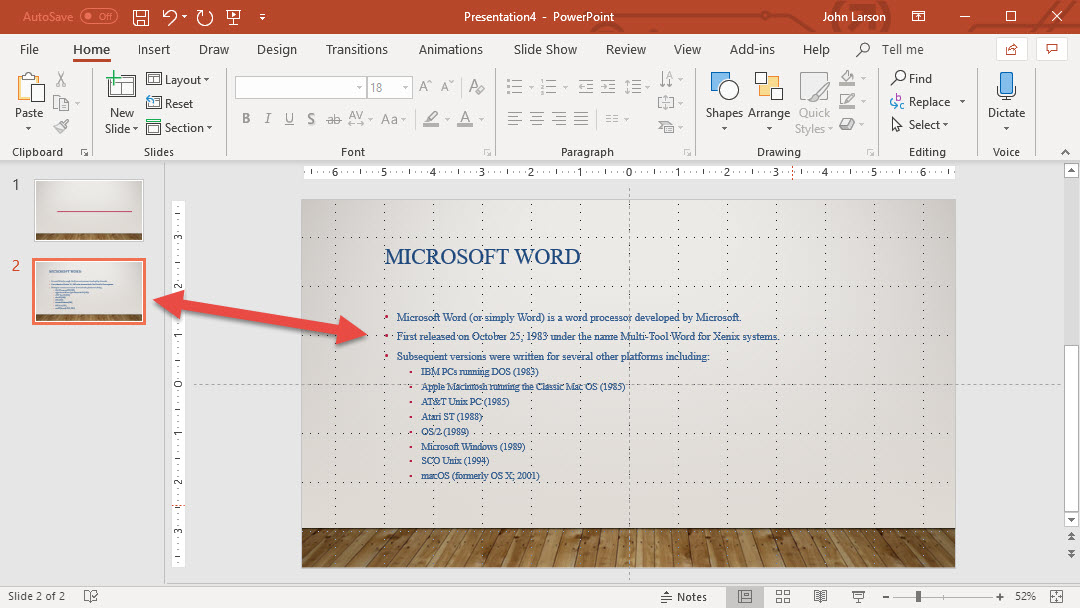The image size is (1080, 608).
Task: Switch to the Slide Show tab
Action: [545, 50]
